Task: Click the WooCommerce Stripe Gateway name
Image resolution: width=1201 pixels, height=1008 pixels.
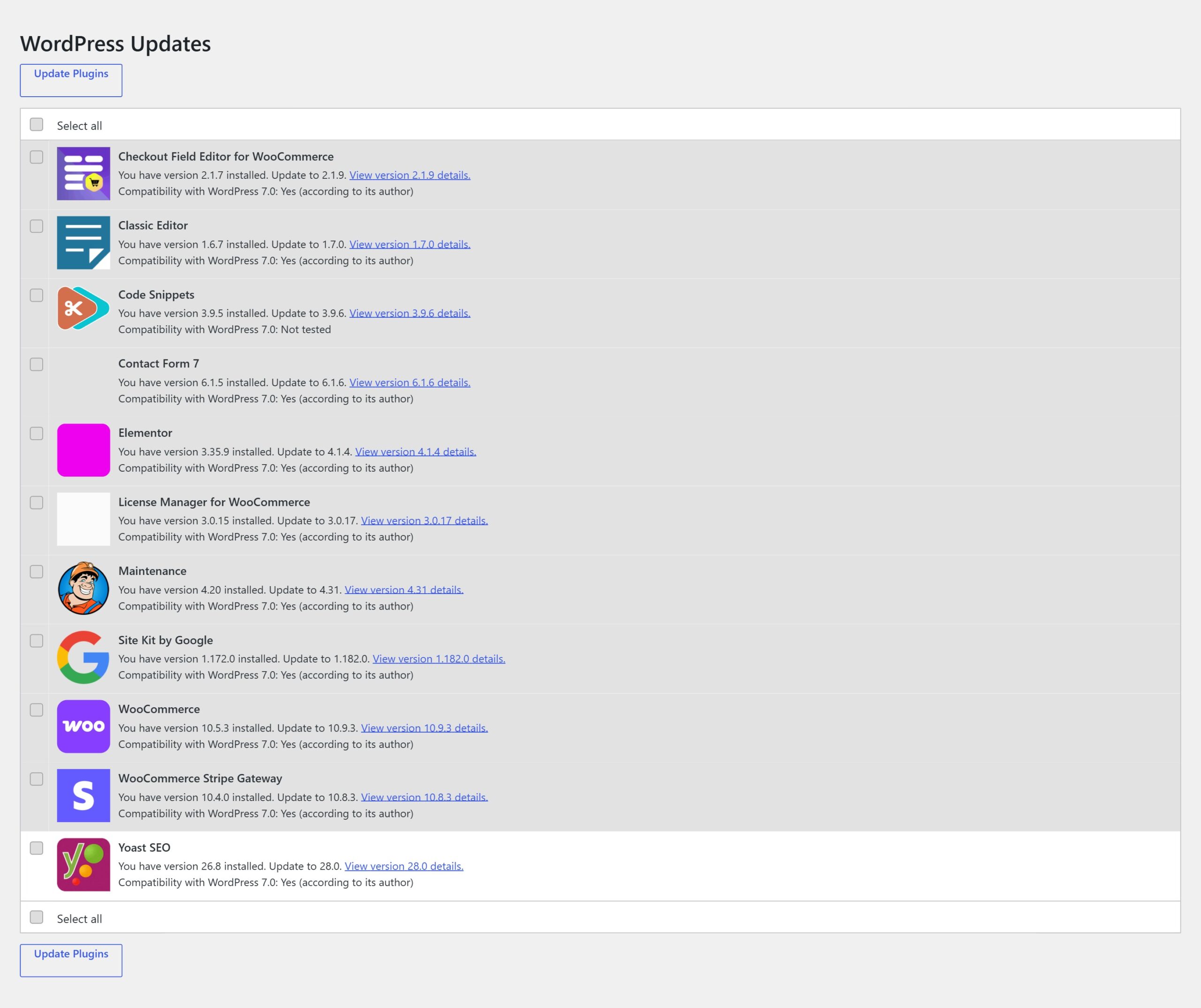Action: [200, 779]
